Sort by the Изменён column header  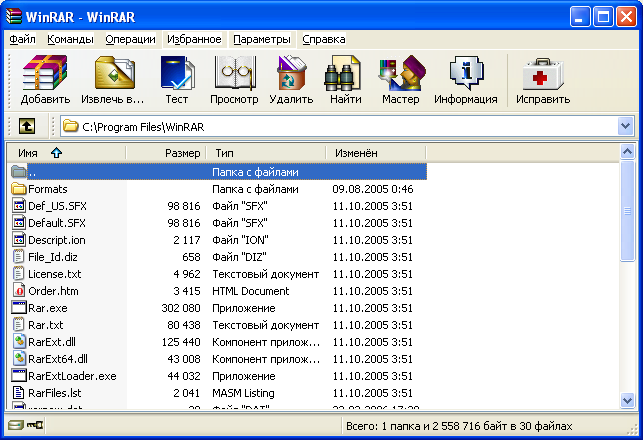coord(376,153)
